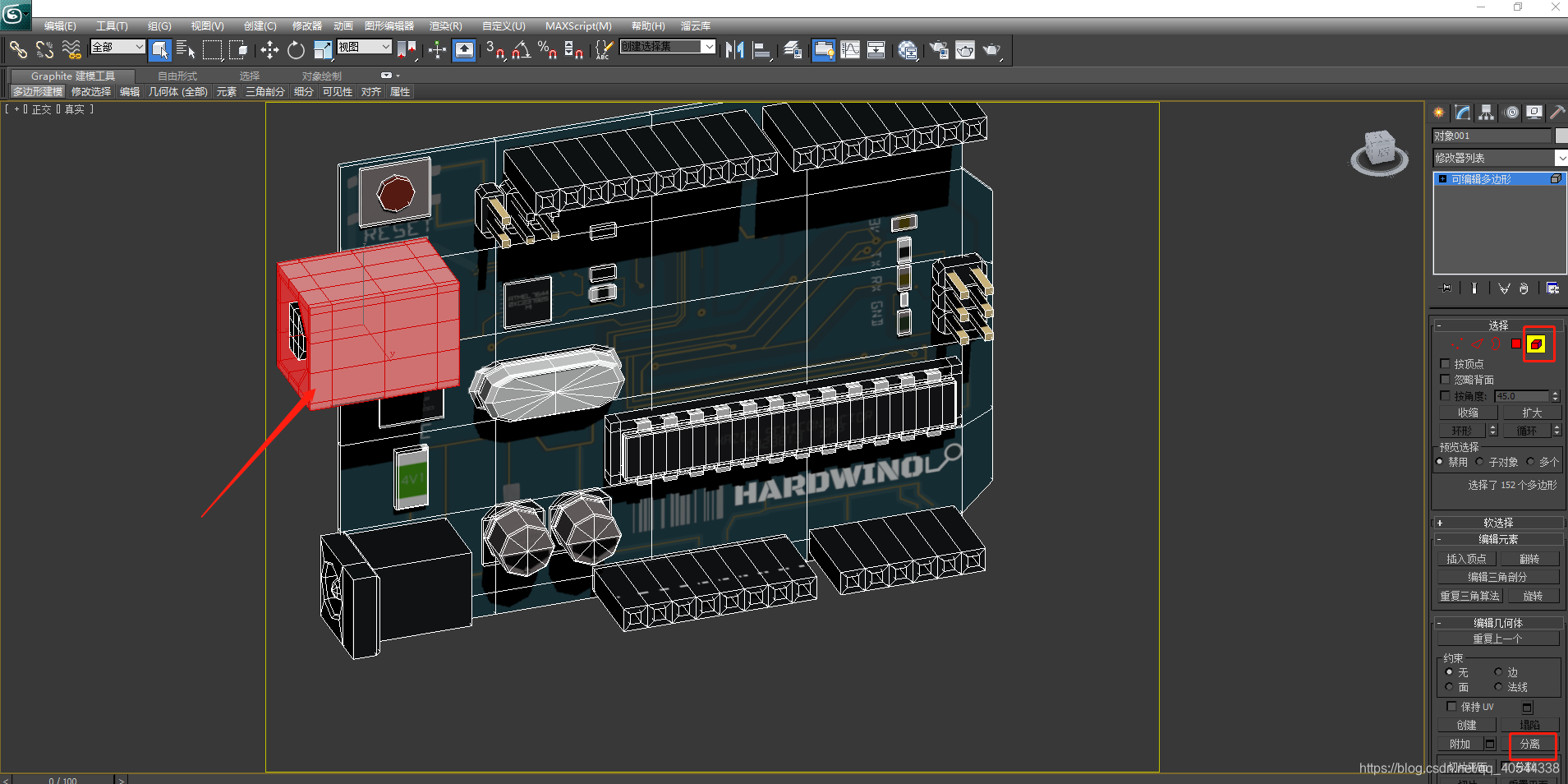Click the Edit Named Selection Sets icon
This screenshot has width=1568, height=784.
[x=604, y=50]
